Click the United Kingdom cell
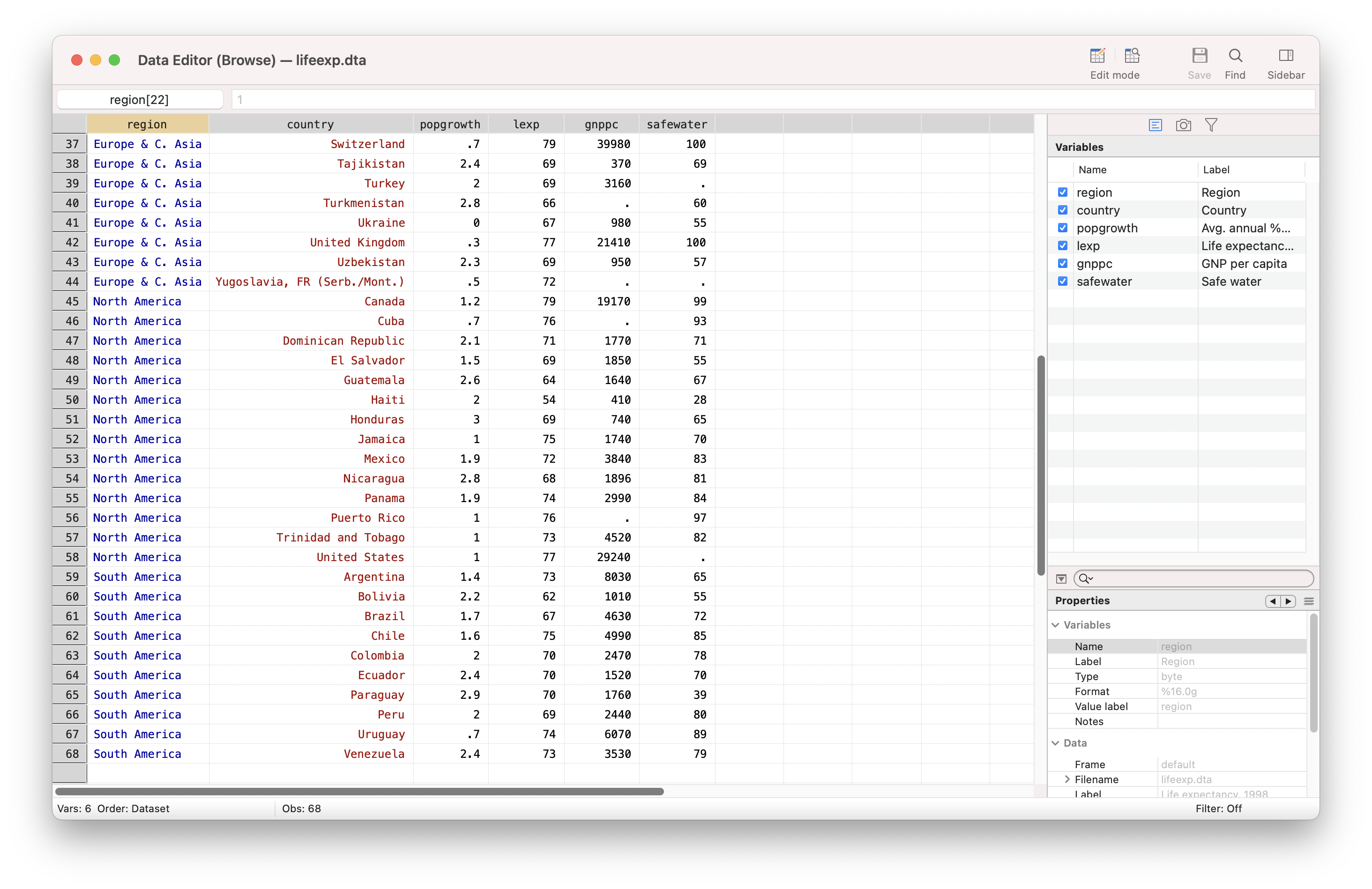1372x889 pixels. pyautogui.click(x=311, y=243)
